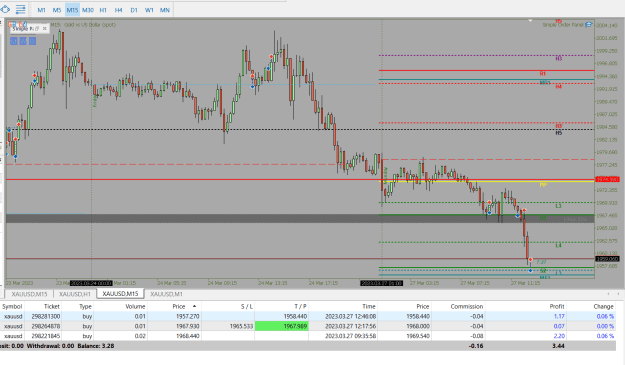Click the chart shift white triangle marker
The height and width of the screenshot is (365, 625).
click(530, 20)
